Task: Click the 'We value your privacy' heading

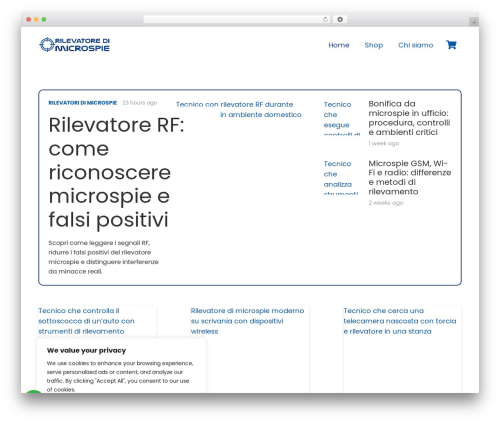Action: coord(86,350)
